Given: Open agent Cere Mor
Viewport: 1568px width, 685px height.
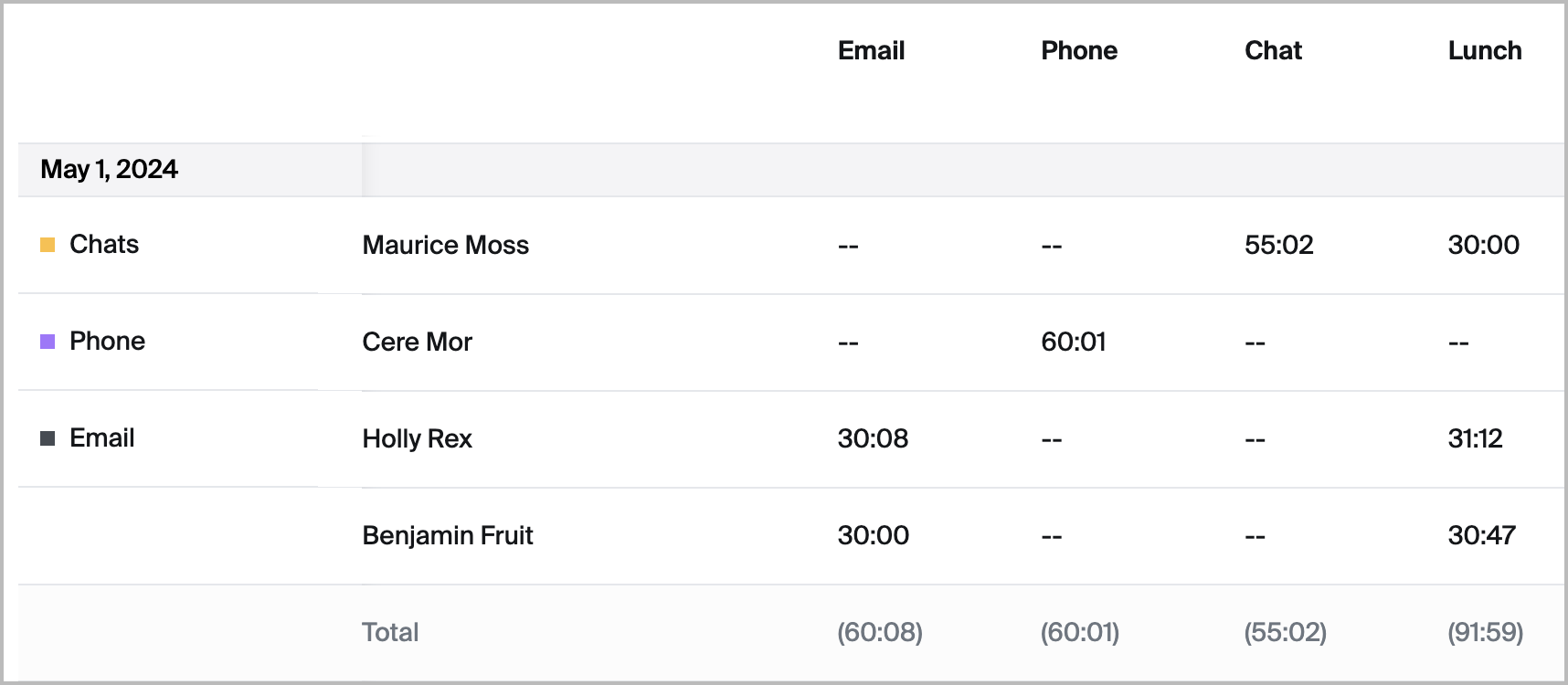Looking at the screenshot, I should coord(417,342).
